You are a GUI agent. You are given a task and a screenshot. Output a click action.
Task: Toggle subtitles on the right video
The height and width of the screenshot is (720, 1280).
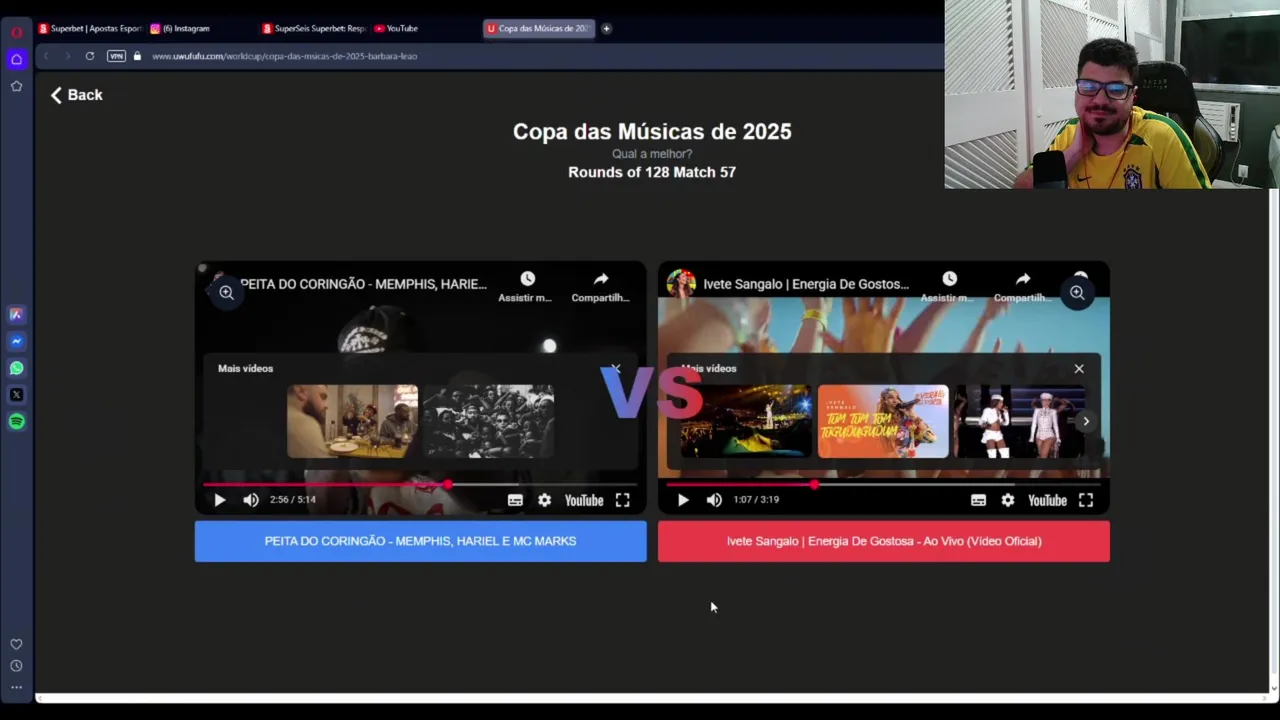[x=978, y=500]
